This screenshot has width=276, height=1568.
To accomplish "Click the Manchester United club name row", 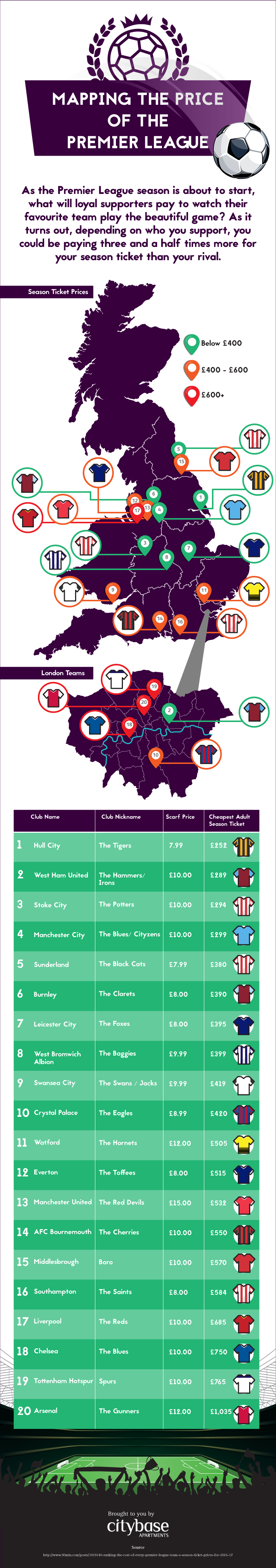I will pos(62,1202).
